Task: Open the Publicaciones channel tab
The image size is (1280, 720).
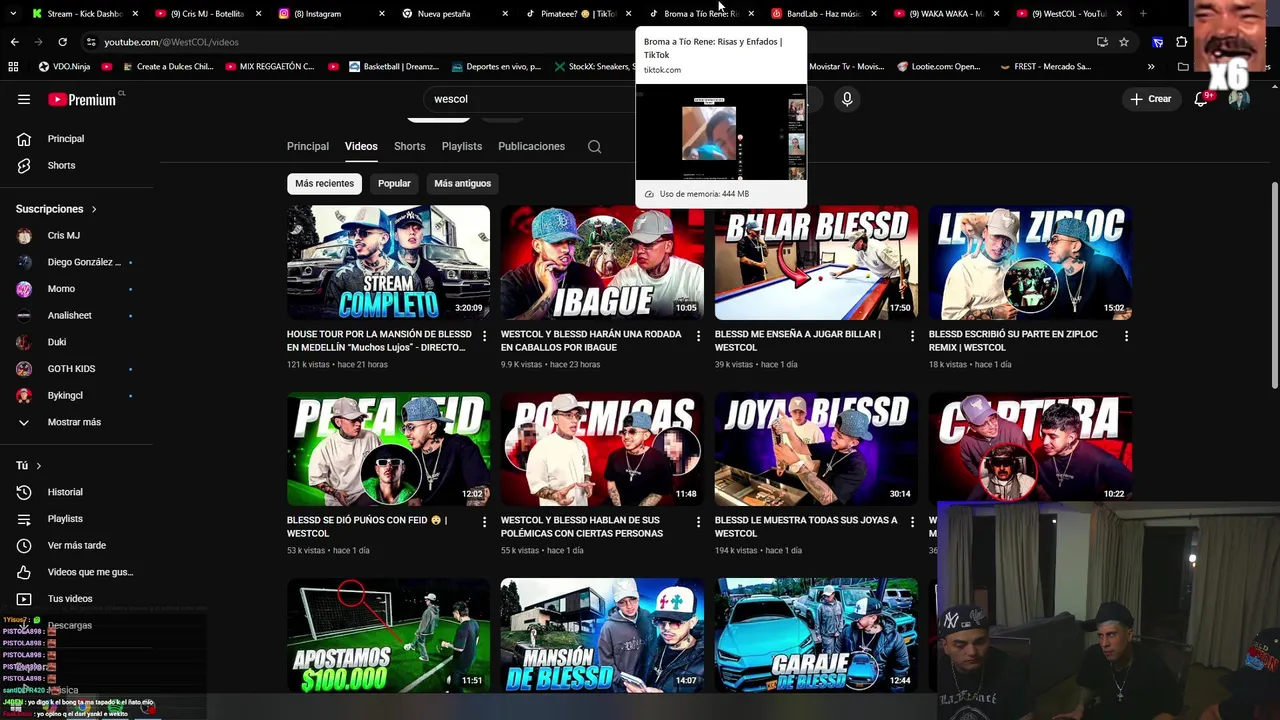Action: tap(531, 146)
